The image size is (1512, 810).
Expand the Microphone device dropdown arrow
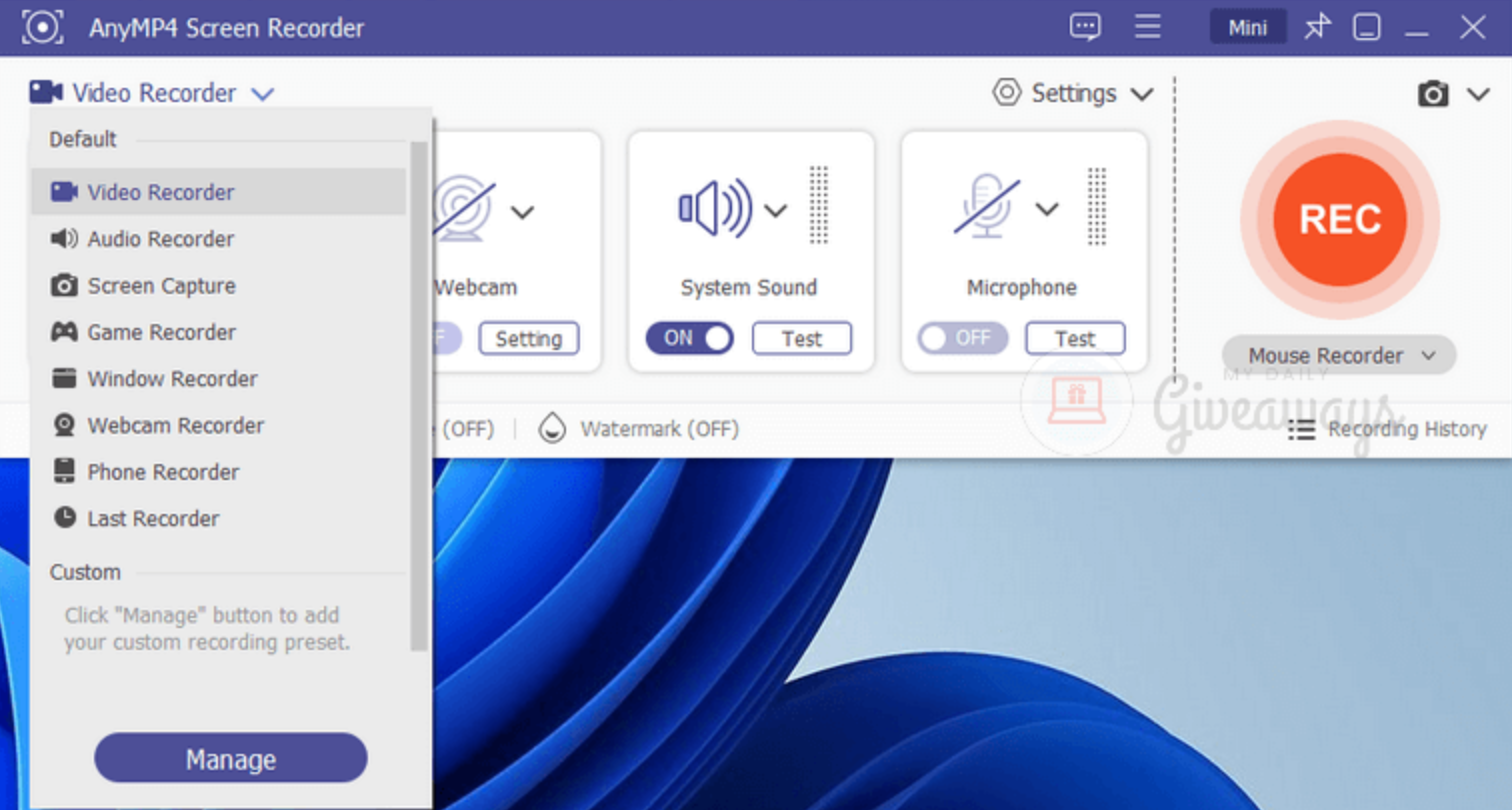point(1047,209)
